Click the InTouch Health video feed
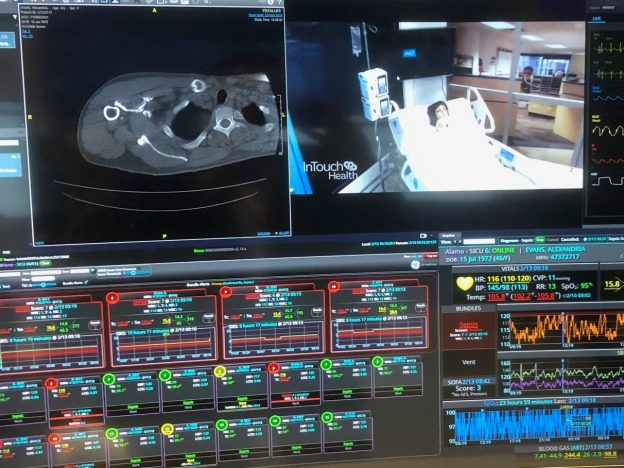Screen dimensions: 624x468 436,108
